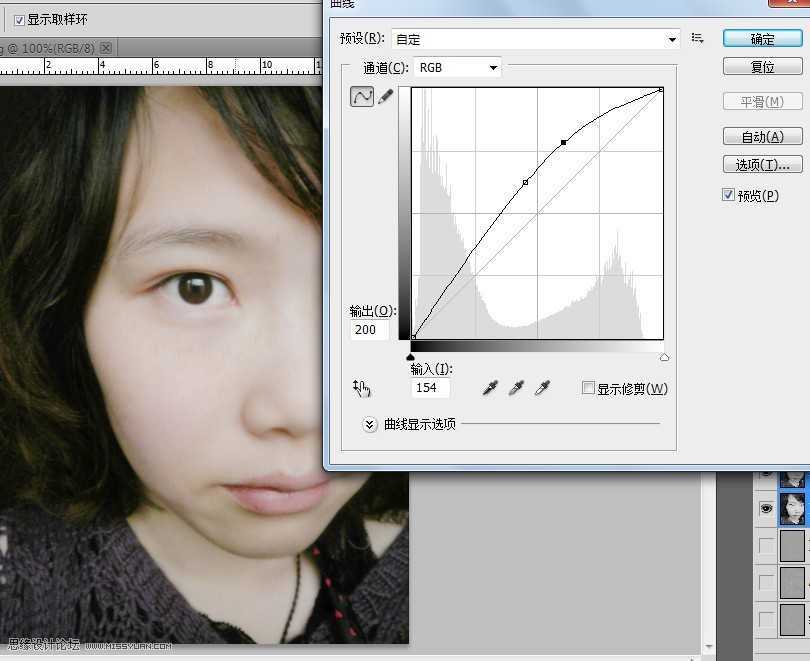Expand the 曲线显示选项 curve display options

click(x=369, y=424)
